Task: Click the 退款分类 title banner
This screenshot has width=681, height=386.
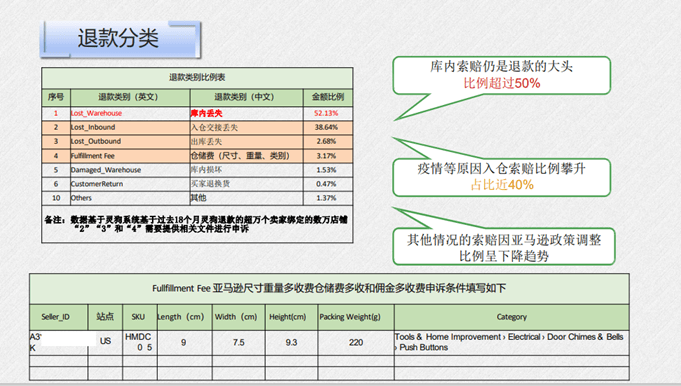Action: click(x=120, y=39)
